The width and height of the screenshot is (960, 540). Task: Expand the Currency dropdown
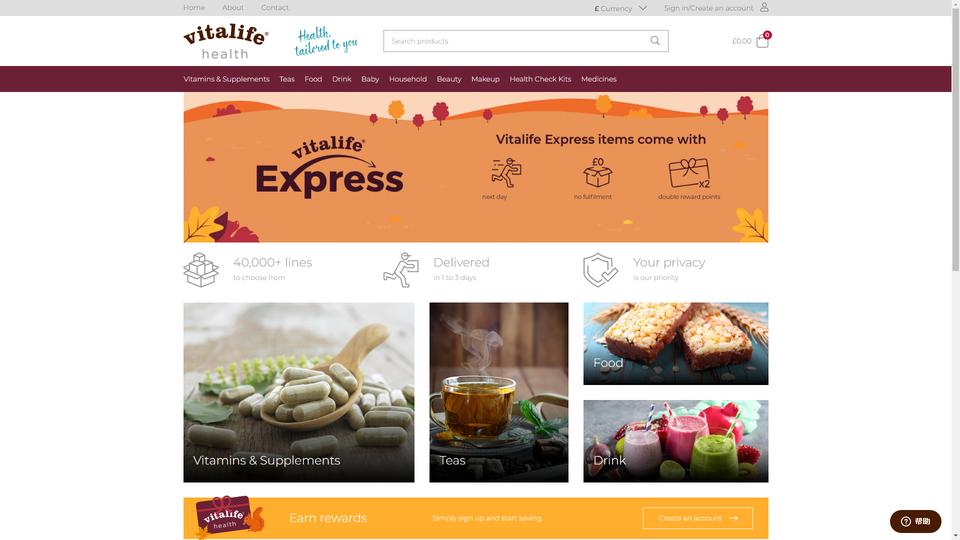click(620, 8)
